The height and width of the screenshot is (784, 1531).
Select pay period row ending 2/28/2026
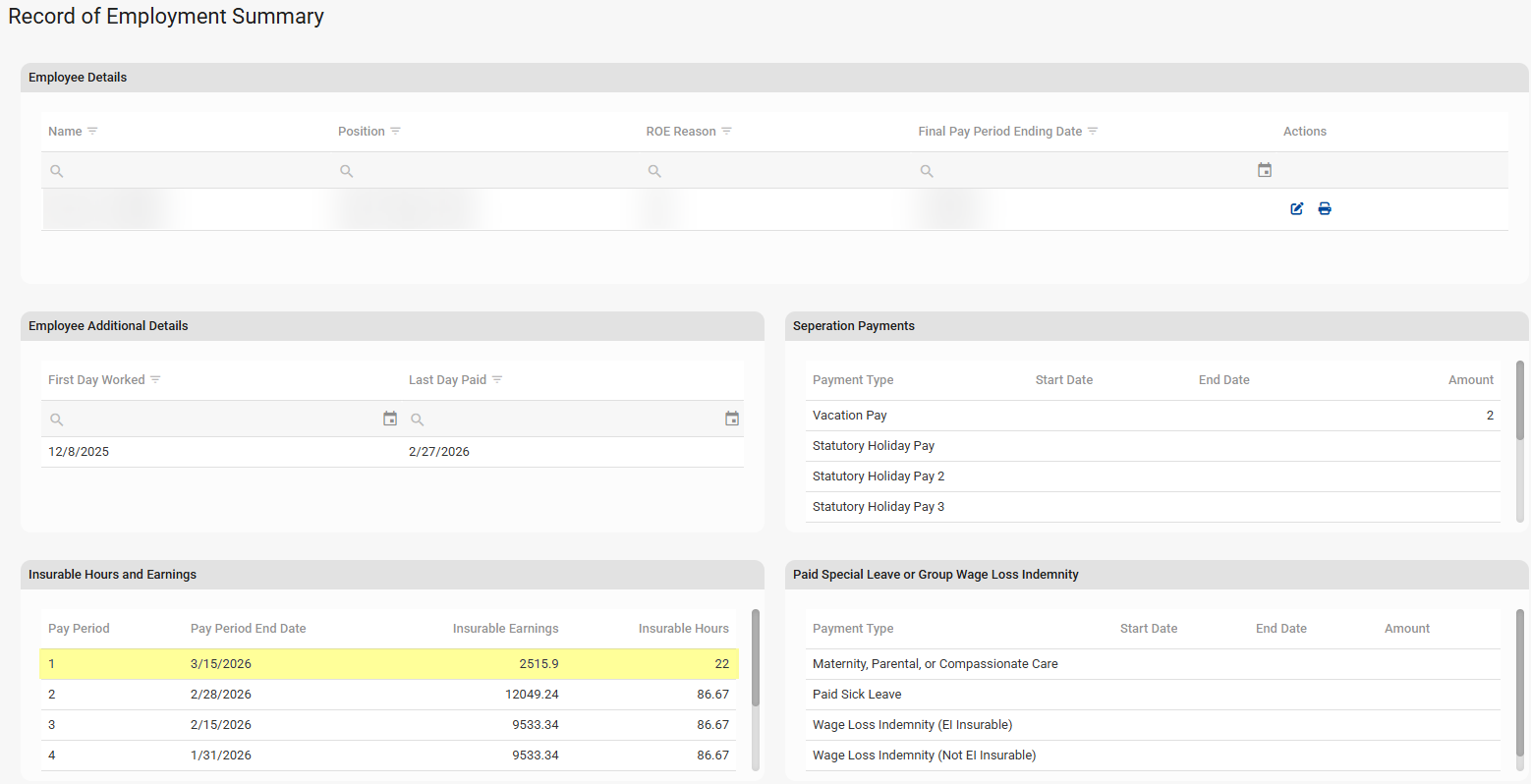point(388,695)
